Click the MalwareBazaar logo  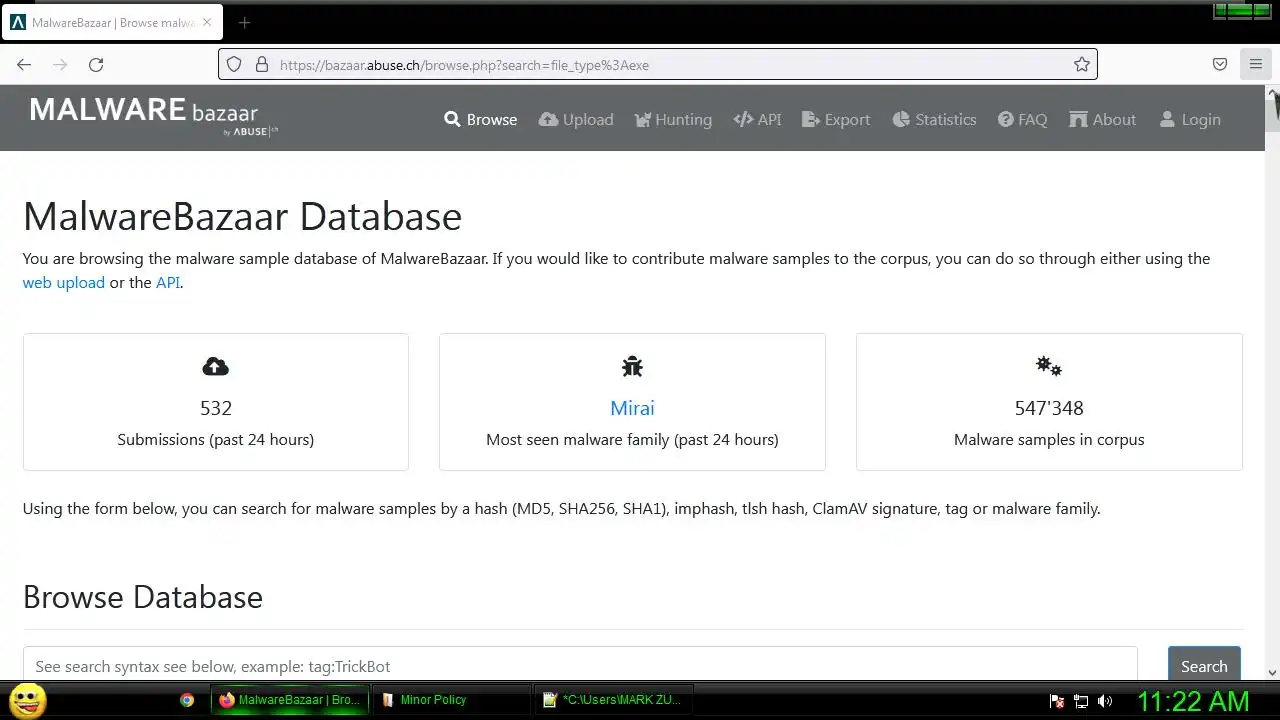[154, 115]
